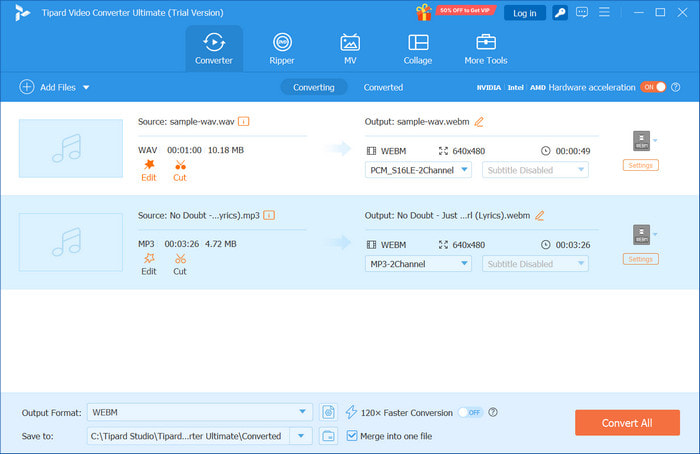Click WEBM format icon for sample-wav row
700x454 pixels.
pyautogui.click(x=642, y=141)
